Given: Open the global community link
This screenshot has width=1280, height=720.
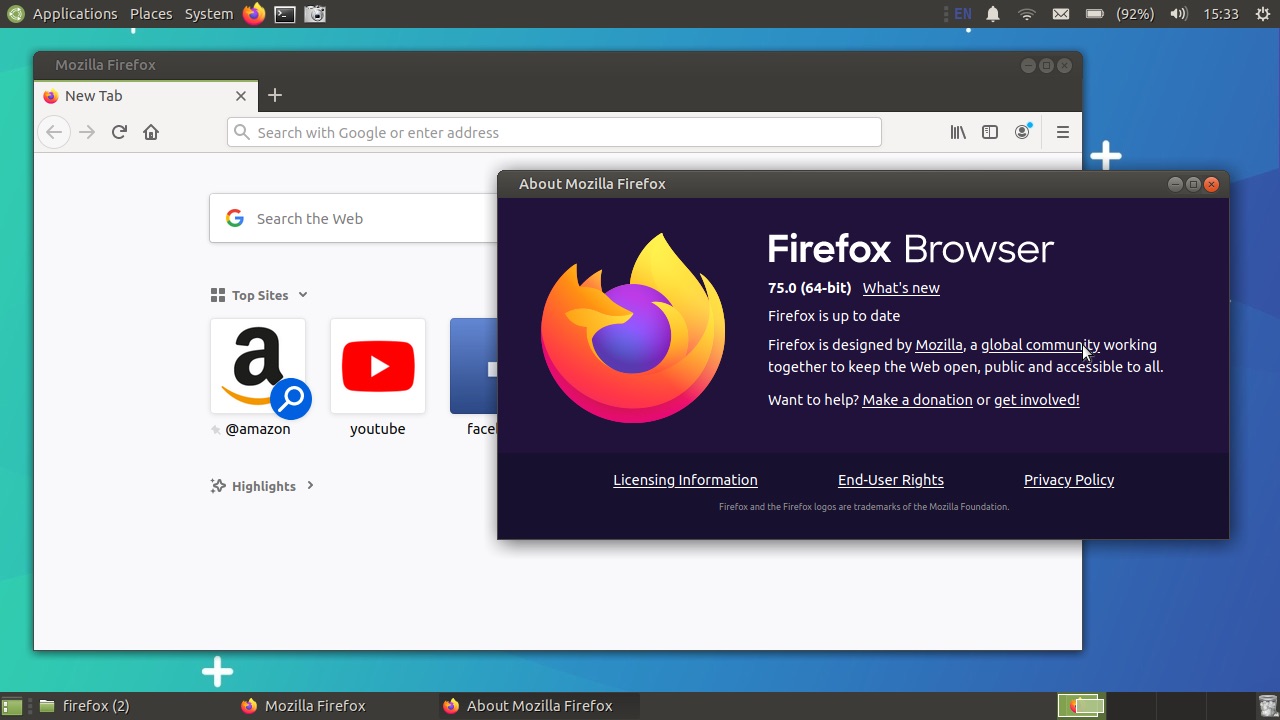Looking at the screenshot, I should point(1040,345).
